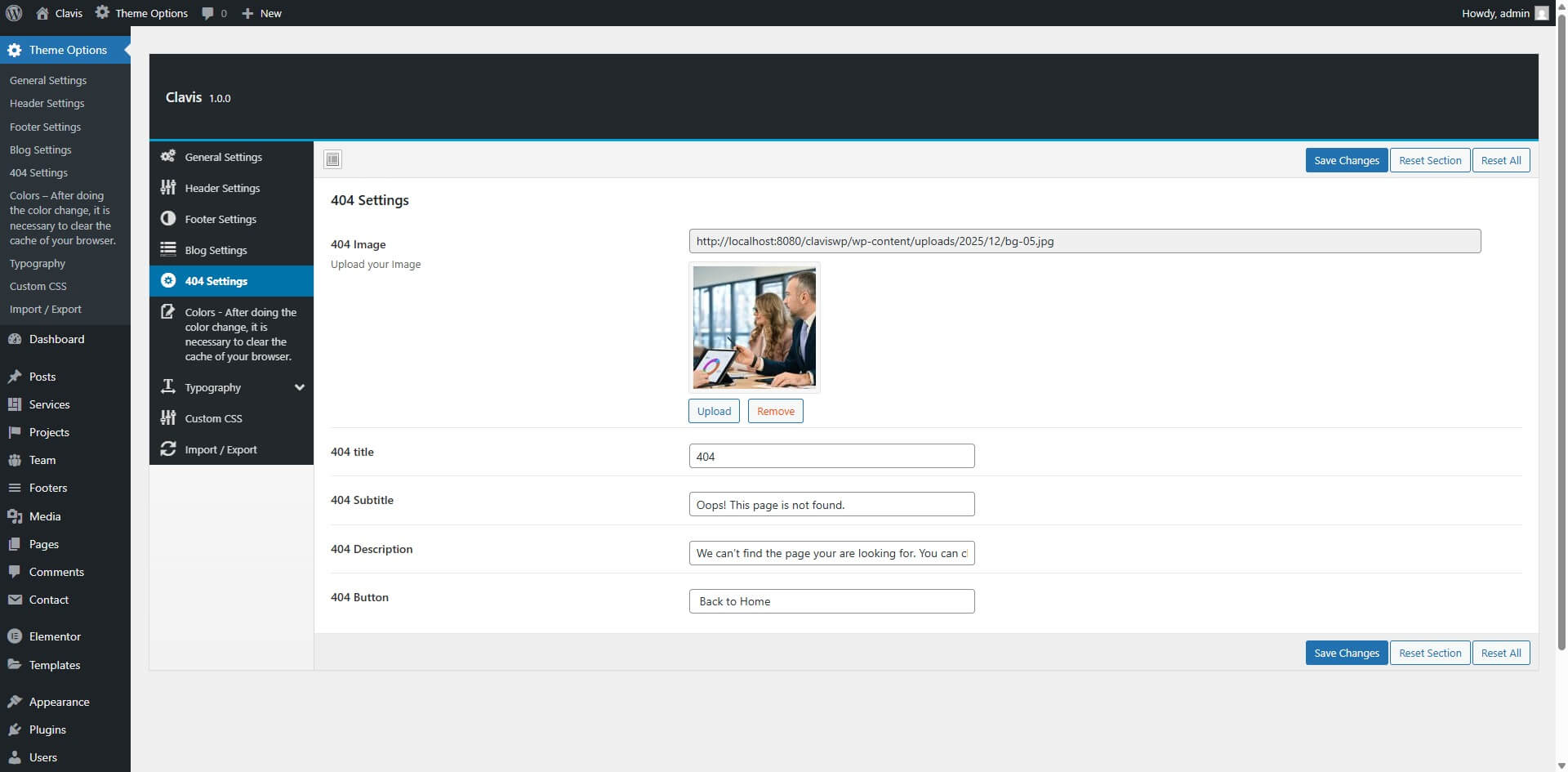Click the expand-all sections icon above 404 Settings

point(332,159)
